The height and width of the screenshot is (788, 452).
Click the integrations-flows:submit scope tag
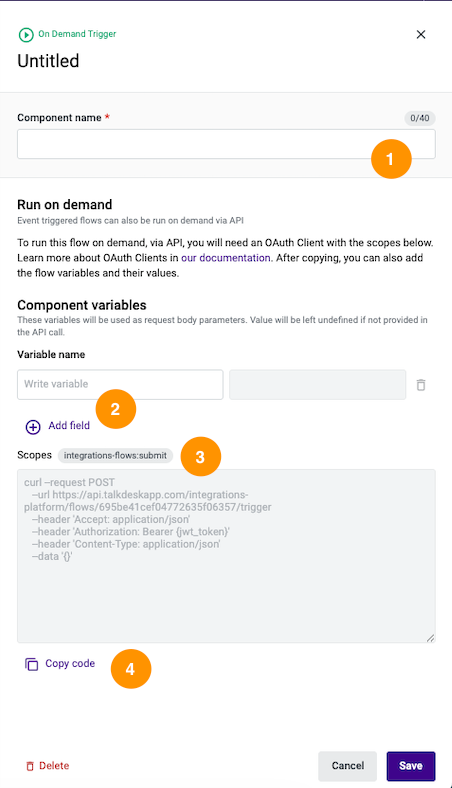click(115, 455)
